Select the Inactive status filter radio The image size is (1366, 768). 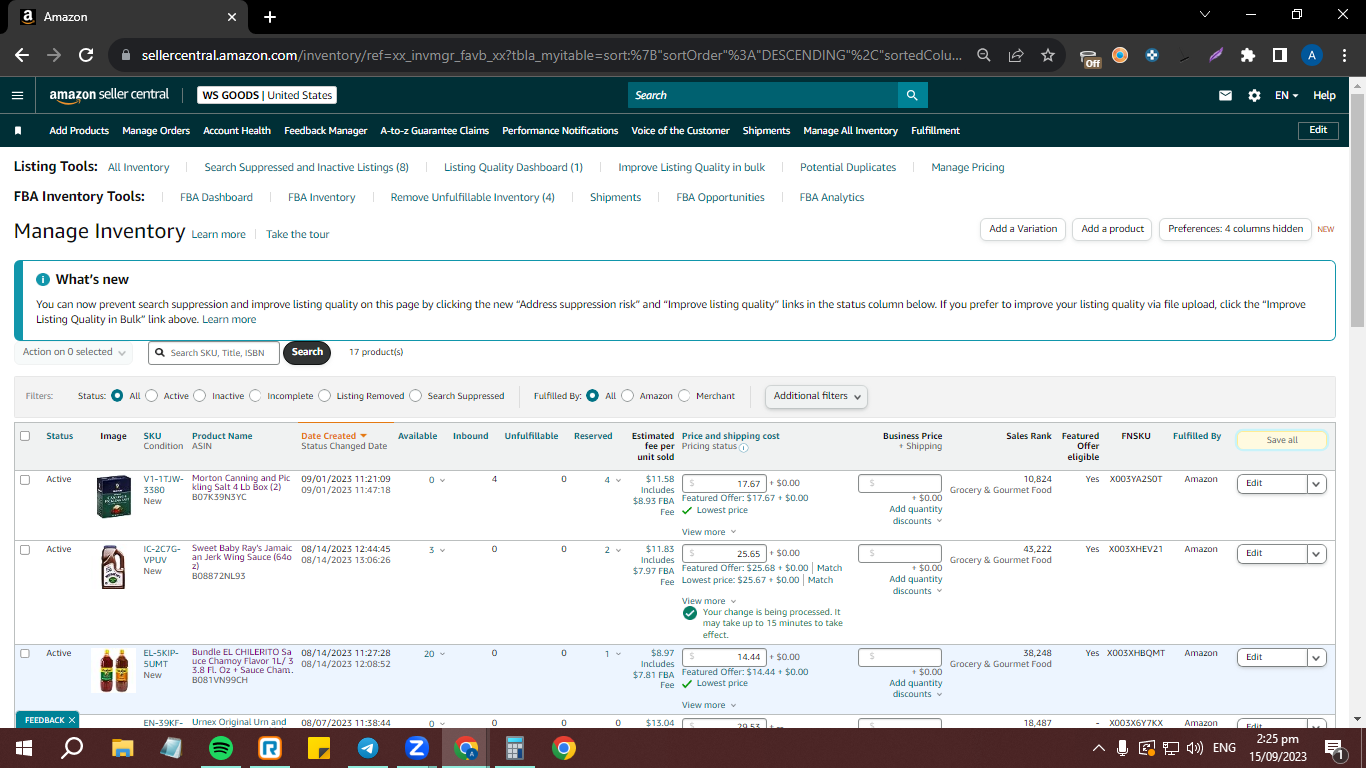[x=200, y=396]
